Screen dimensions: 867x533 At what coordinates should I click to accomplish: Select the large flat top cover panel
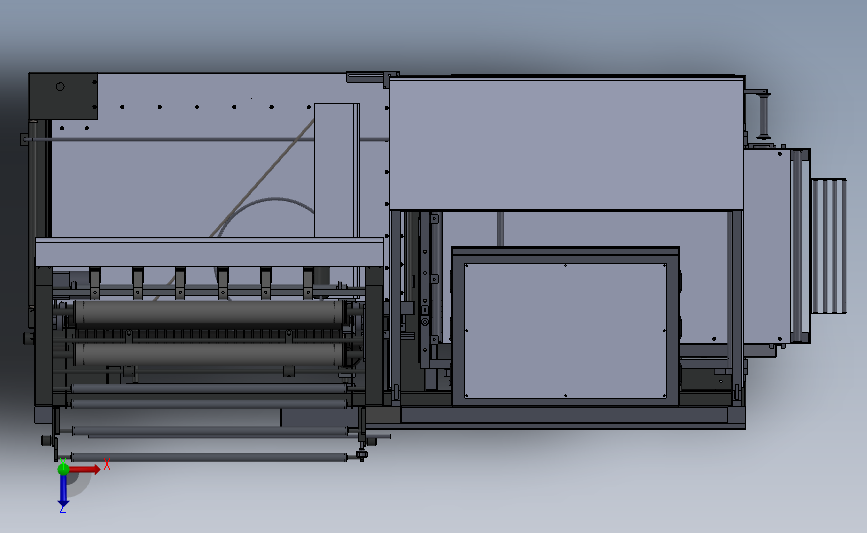(x=566, y=144)
